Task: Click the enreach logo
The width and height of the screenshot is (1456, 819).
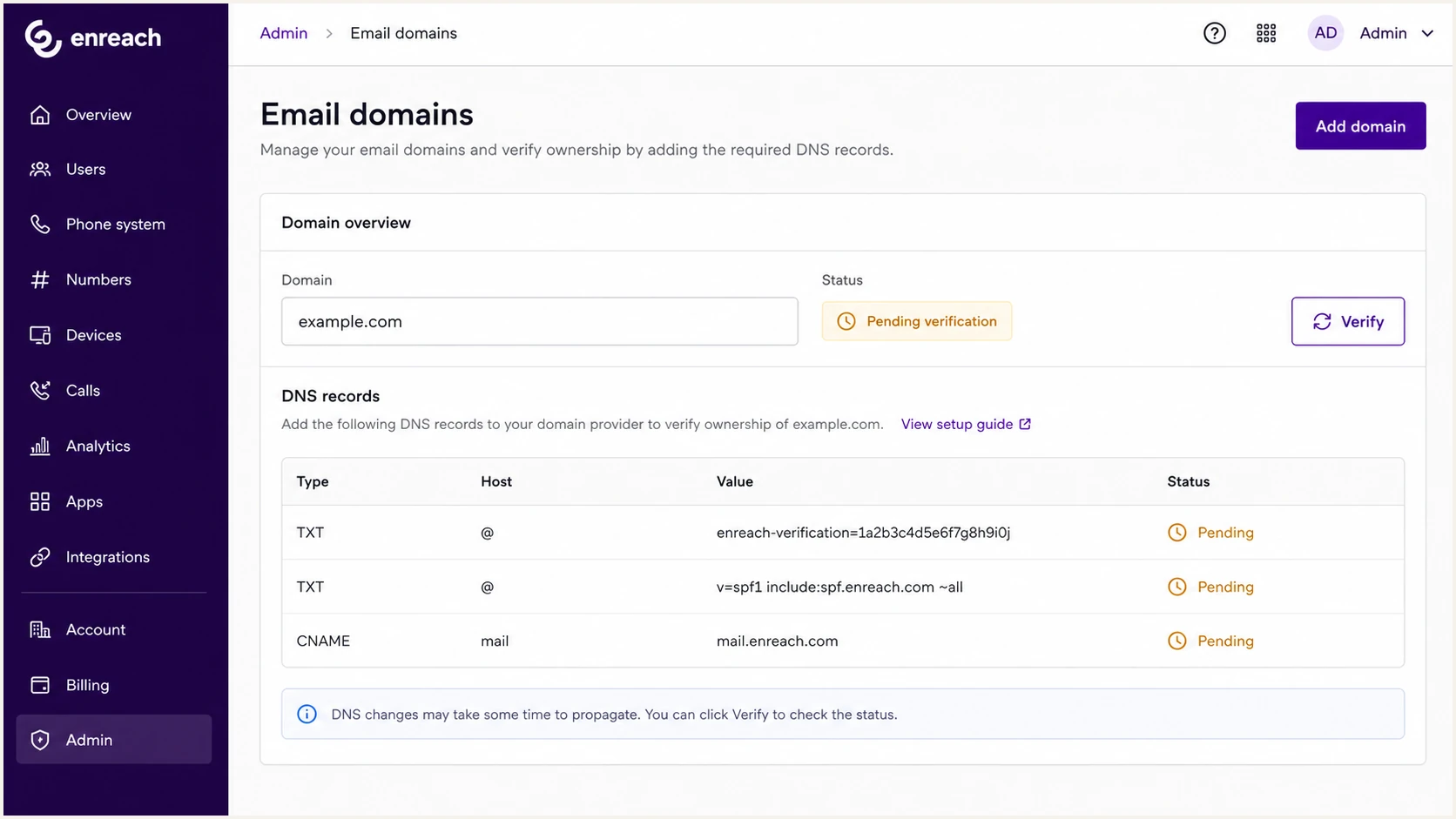Action: (93, 38)
